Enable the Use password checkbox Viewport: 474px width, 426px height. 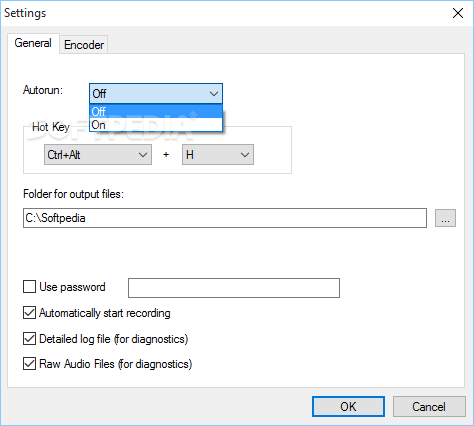(x=29, y=287)
